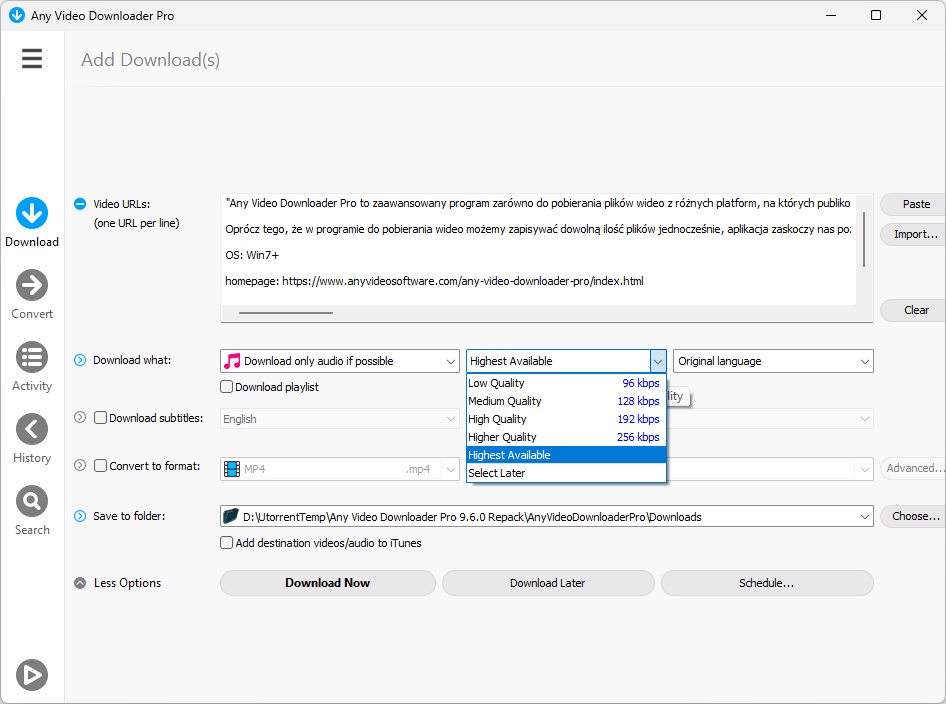The width and height of the screenshot is (946, 704).
Task: Select Medium Quality 128 kbps option
Action: (566, 401)
